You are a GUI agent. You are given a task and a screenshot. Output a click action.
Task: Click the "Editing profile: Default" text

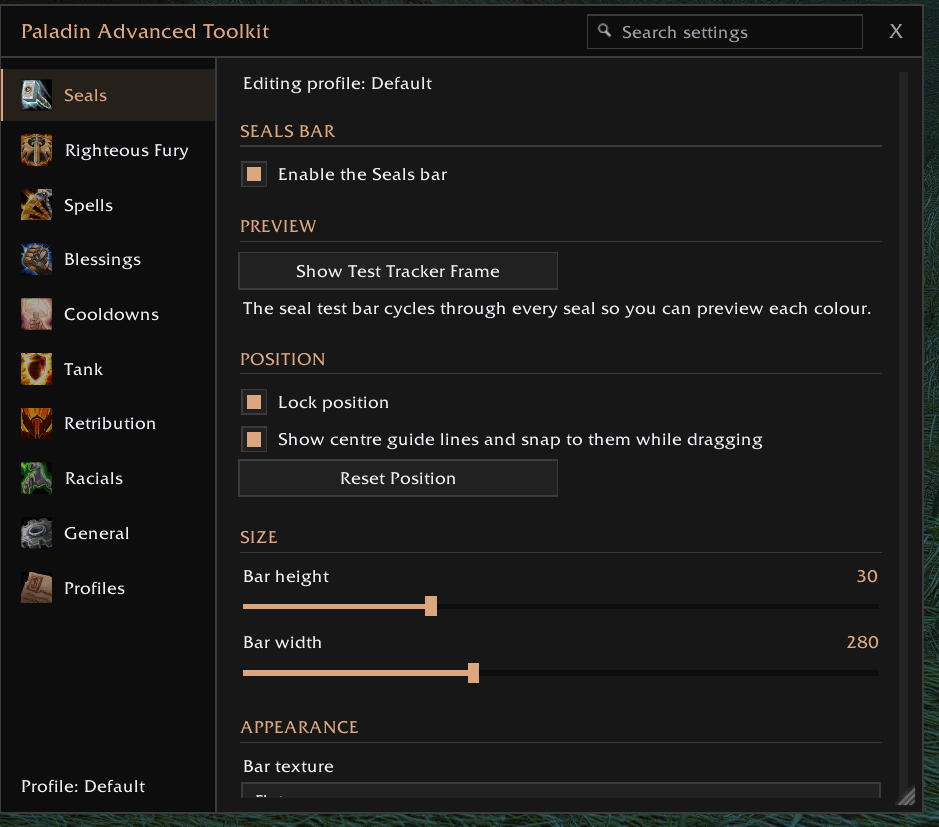point(337,83)
